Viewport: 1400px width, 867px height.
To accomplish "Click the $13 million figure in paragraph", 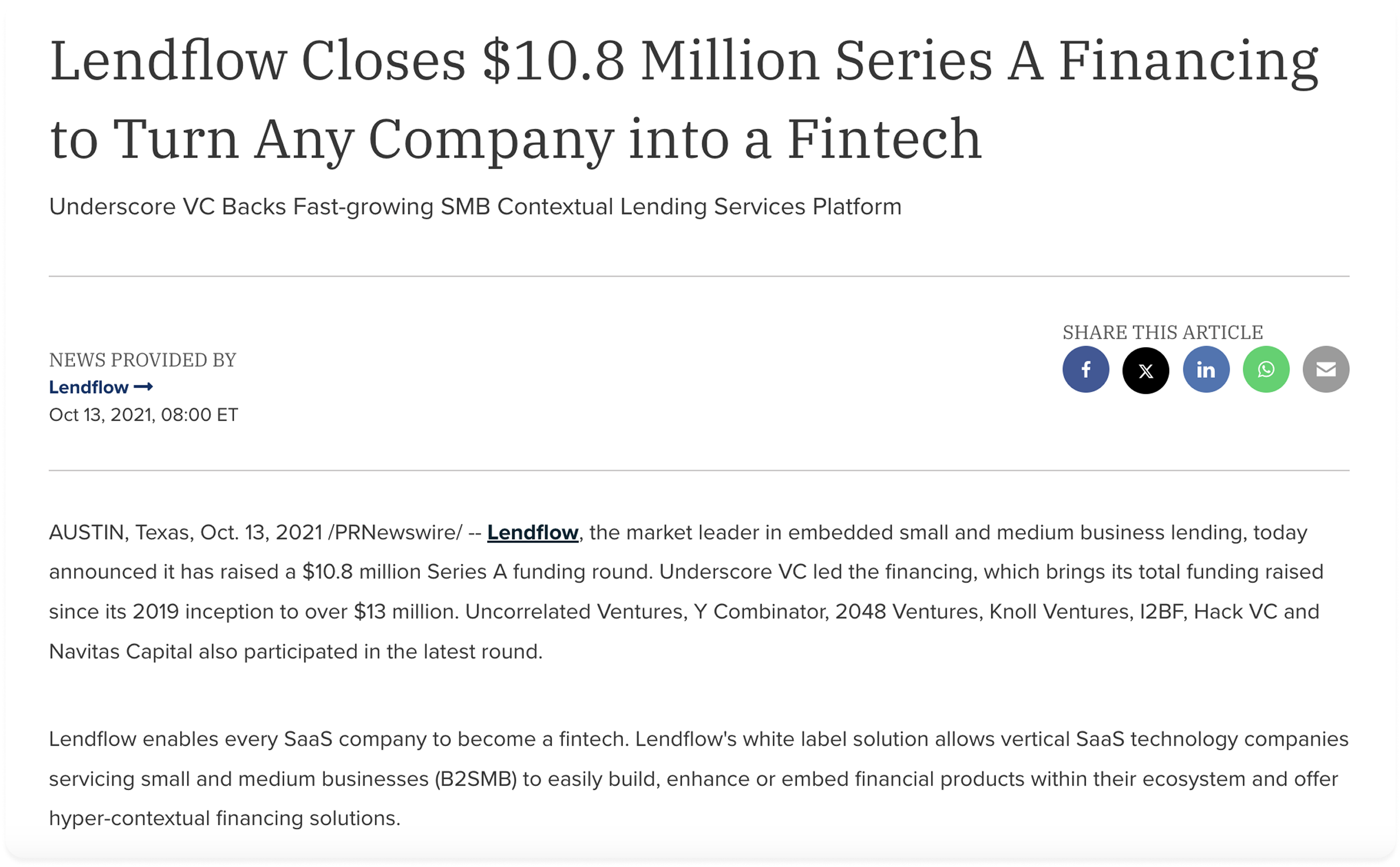I will click(406, 611).
